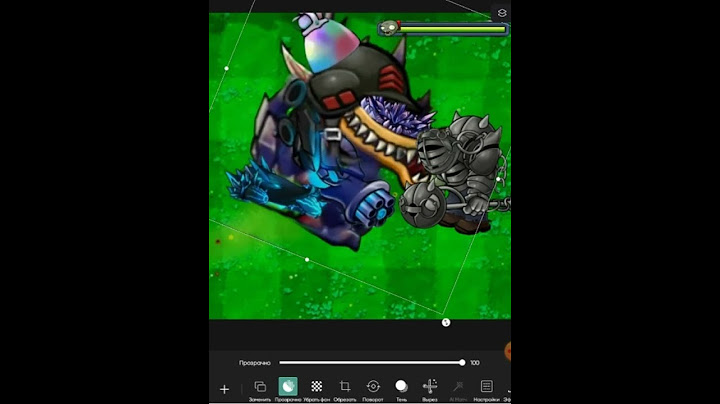Select the Тень shadow tool
720x404 pixels.
coord(401,390)
